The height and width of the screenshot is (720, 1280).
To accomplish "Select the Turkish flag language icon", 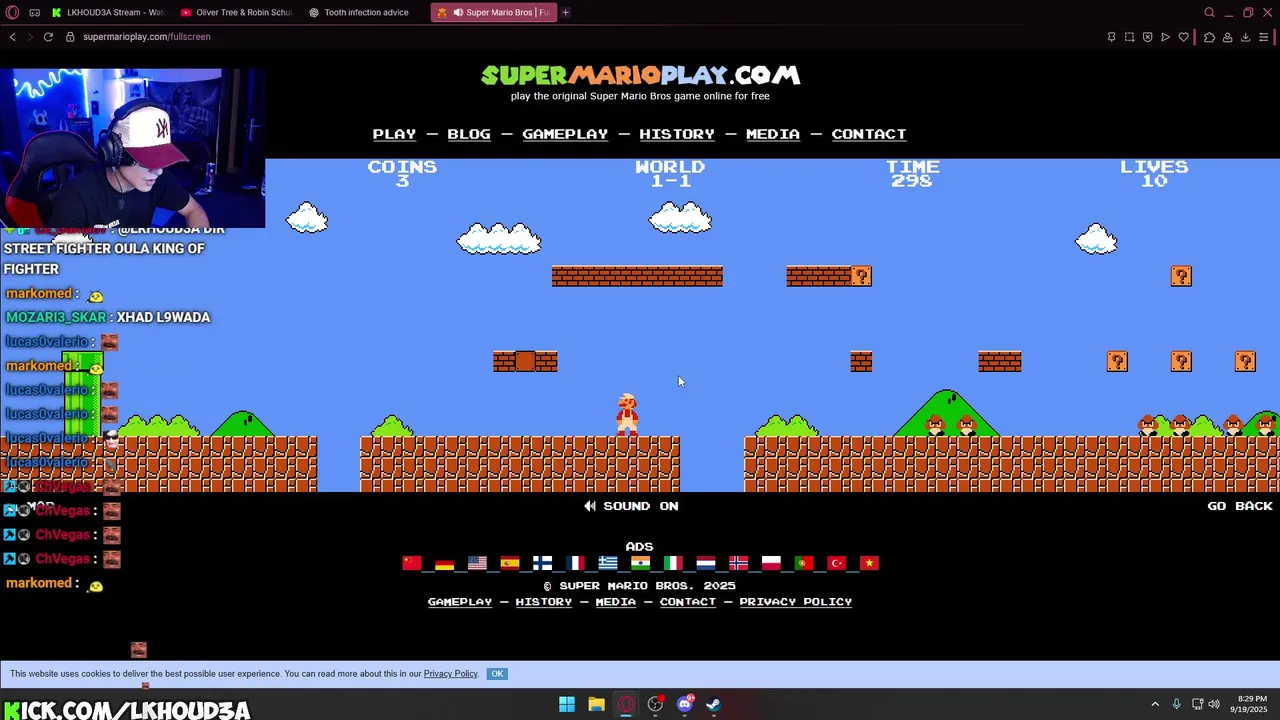I will tap(836, 563).
